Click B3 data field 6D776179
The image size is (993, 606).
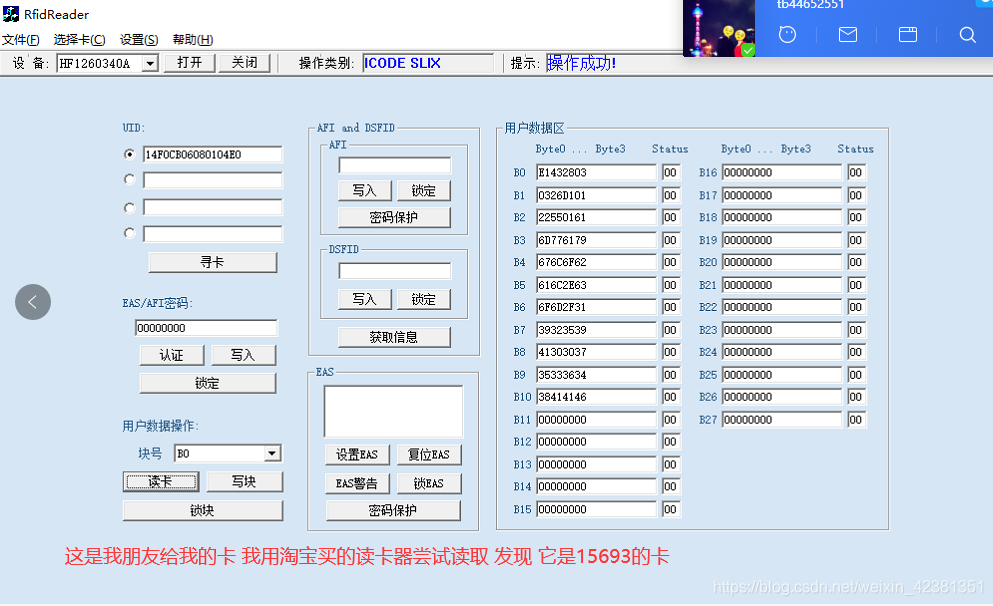point(596,240)
